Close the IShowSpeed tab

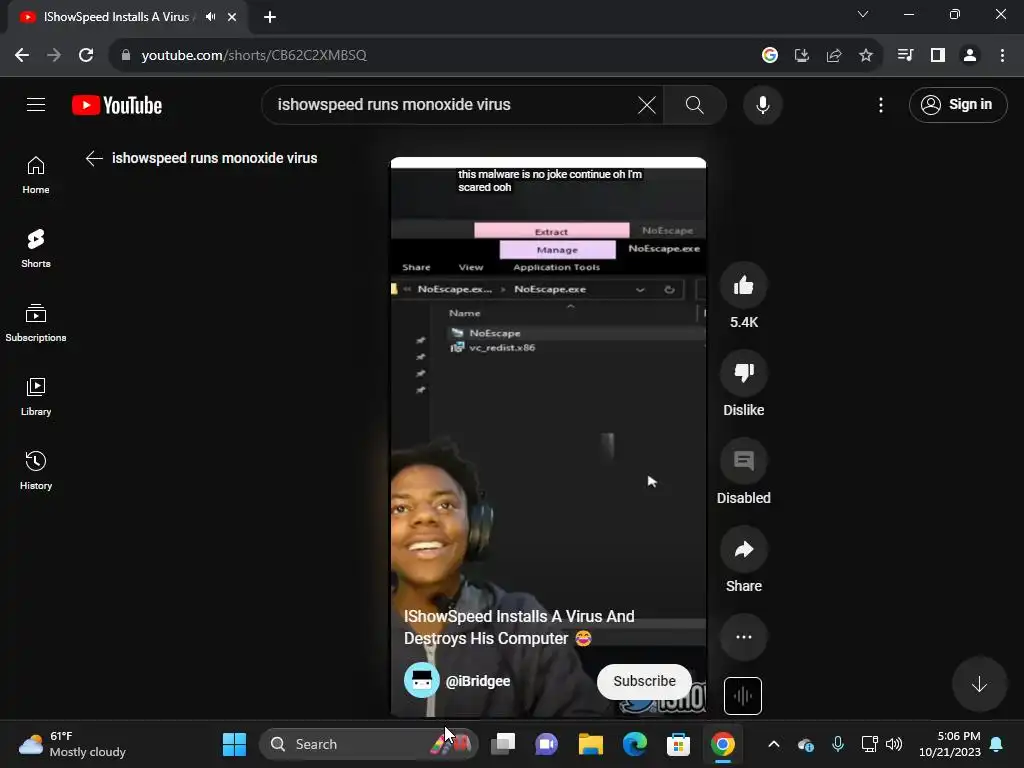(x=232, y=17)
